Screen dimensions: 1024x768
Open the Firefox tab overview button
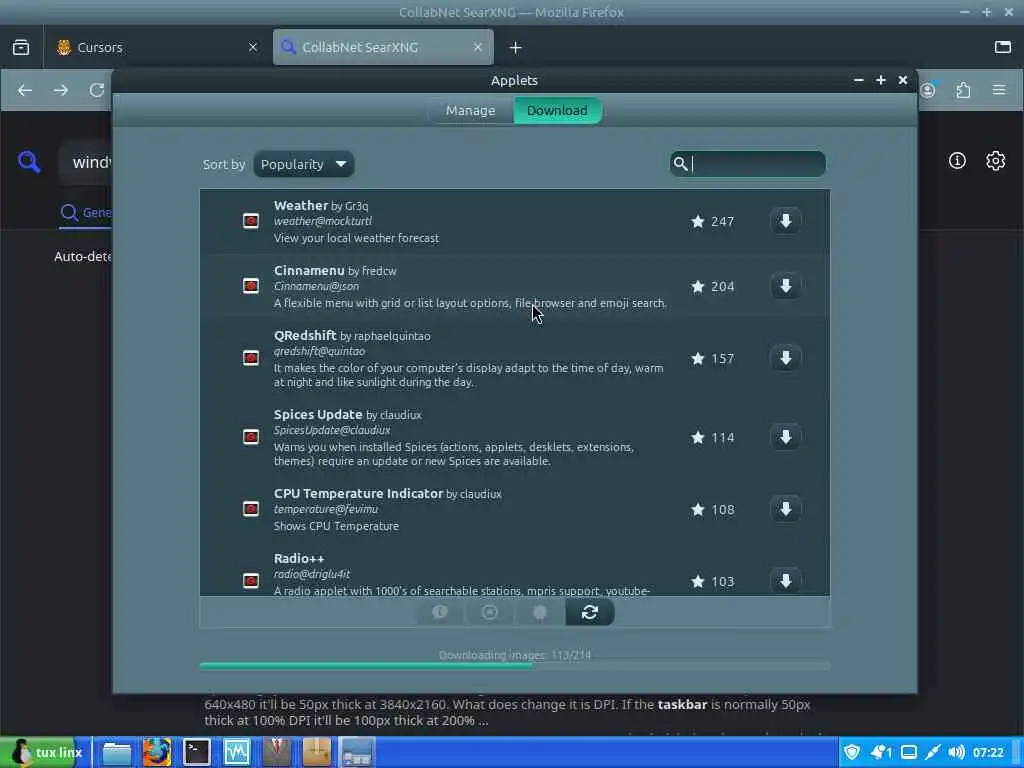[21, 47]
